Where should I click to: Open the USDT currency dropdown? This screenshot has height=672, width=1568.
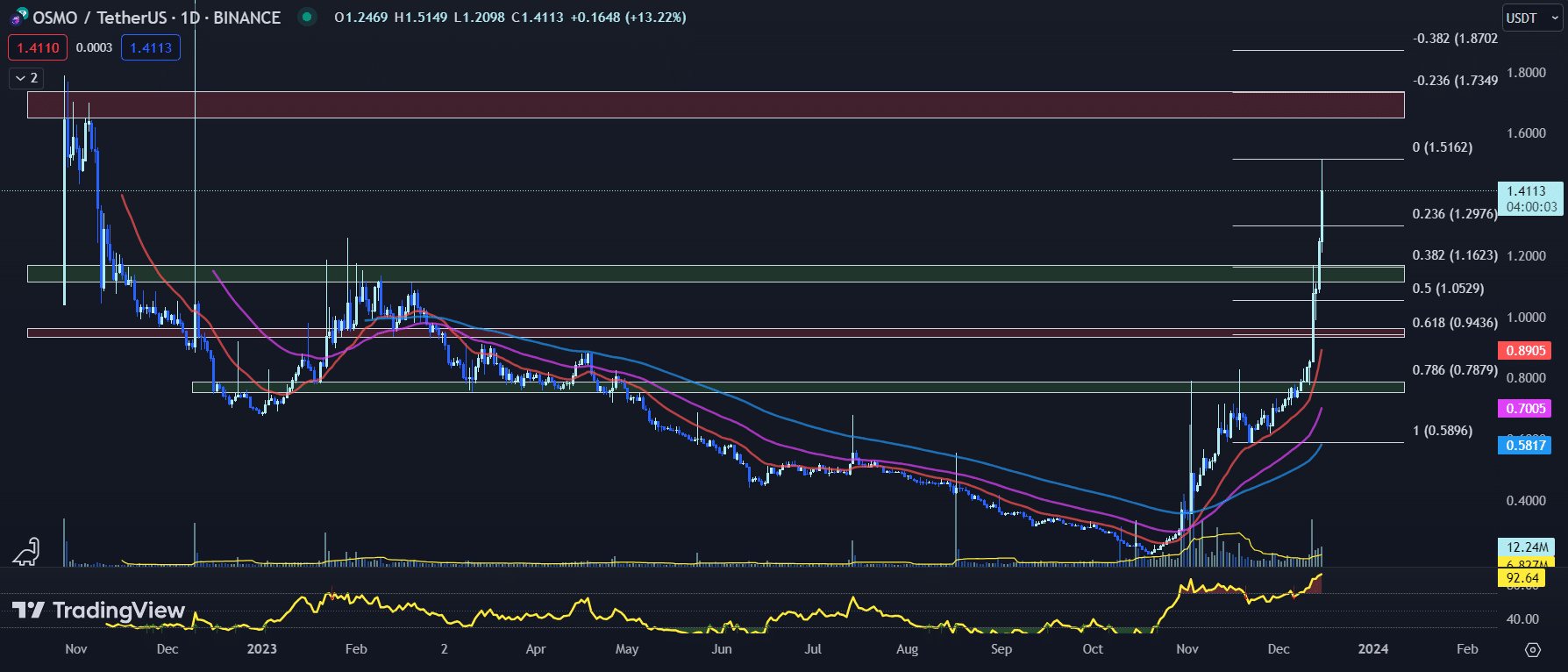[x=1531, y=18]
